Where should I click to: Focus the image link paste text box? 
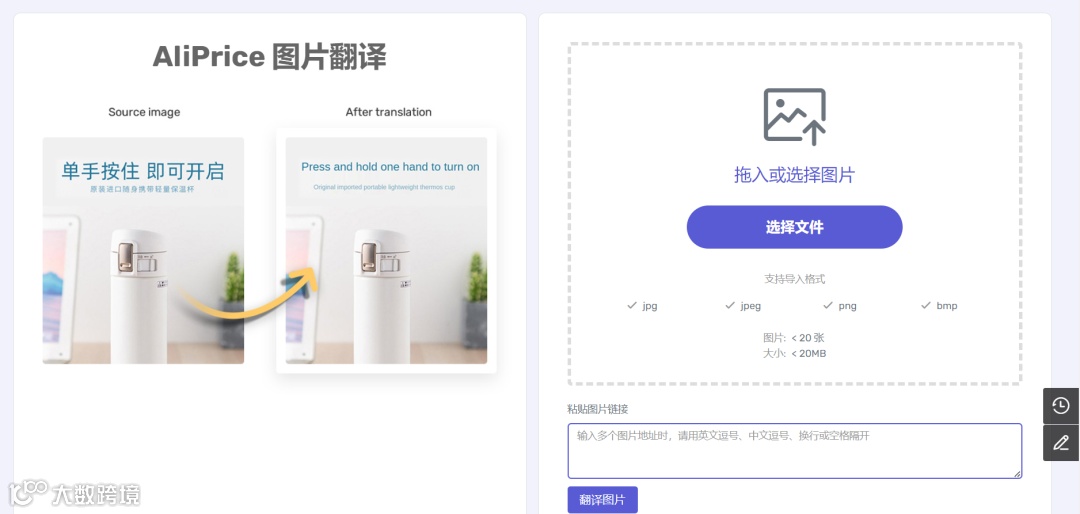tap(794, 451)
